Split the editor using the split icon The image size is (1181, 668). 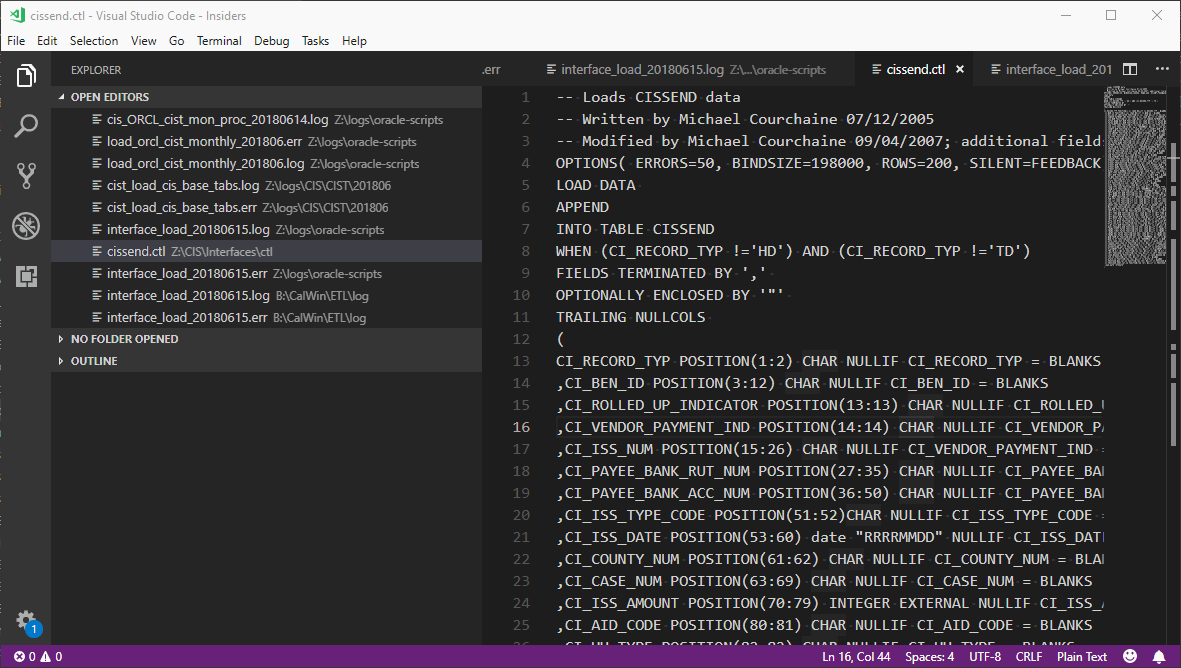(x=1130, y=69)
